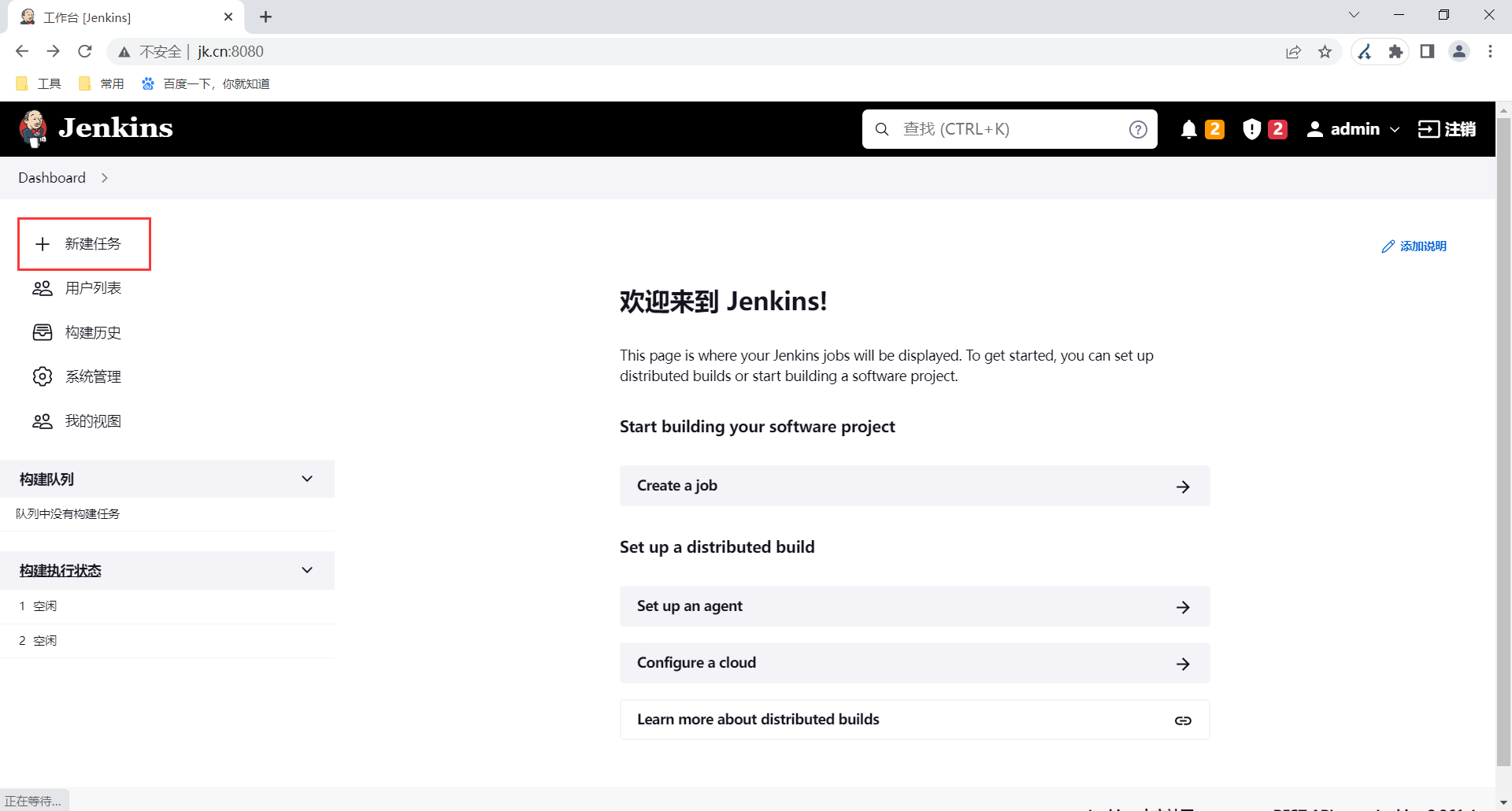The width and height of the screenshot is (1512, 811).
Task: Open the admin user dropdown chevron
Action: tap(1395, 129)
